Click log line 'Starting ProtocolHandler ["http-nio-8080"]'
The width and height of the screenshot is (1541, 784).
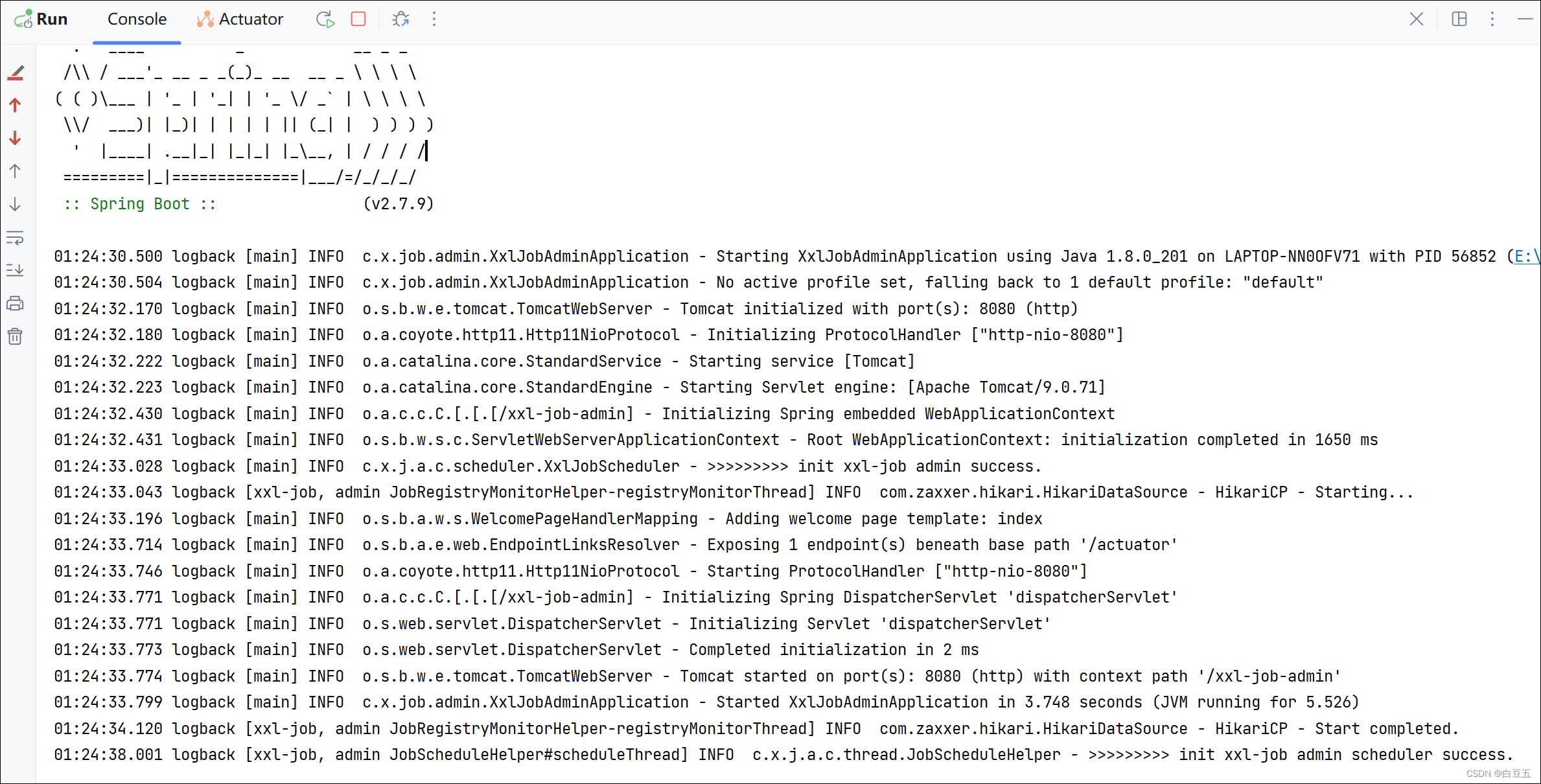(x=570, y=571)
